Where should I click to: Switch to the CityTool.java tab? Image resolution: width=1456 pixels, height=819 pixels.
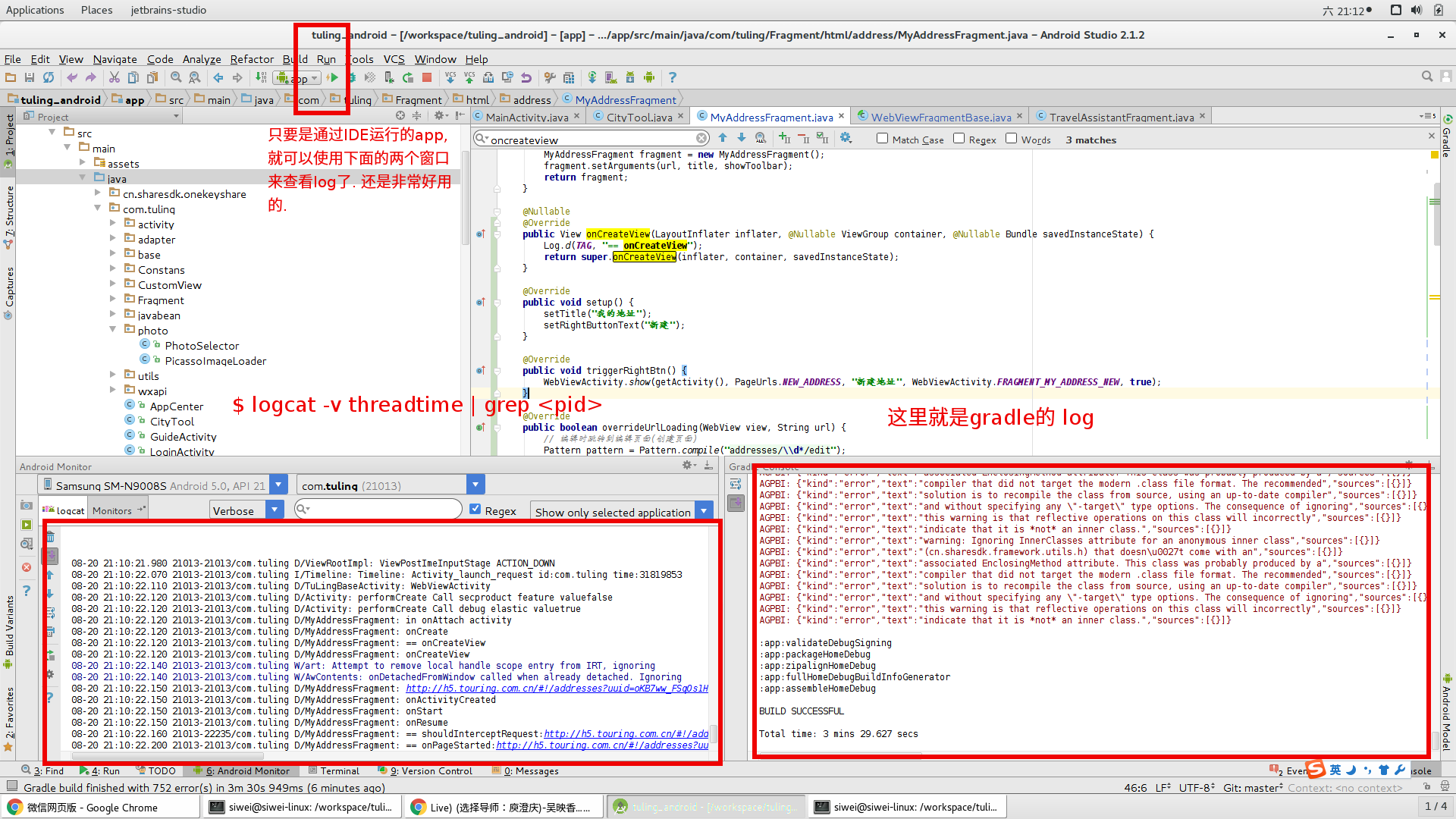click(639, 117)
